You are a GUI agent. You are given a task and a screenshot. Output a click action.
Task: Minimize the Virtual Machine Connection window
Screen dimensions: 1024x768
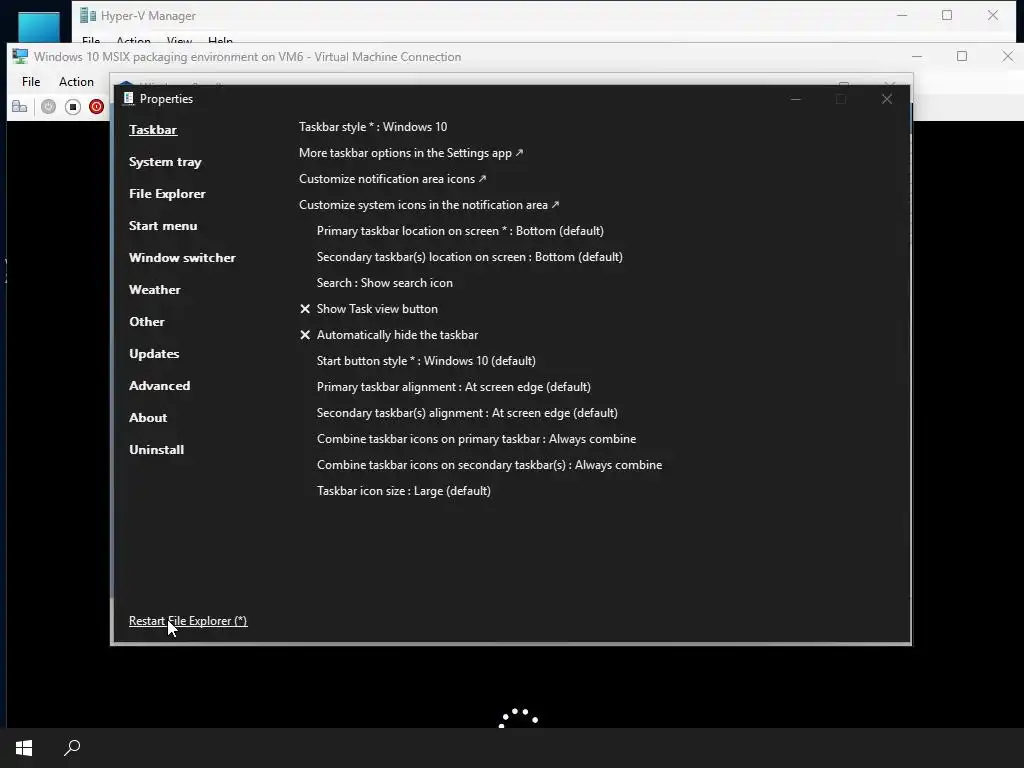point(917,56)
